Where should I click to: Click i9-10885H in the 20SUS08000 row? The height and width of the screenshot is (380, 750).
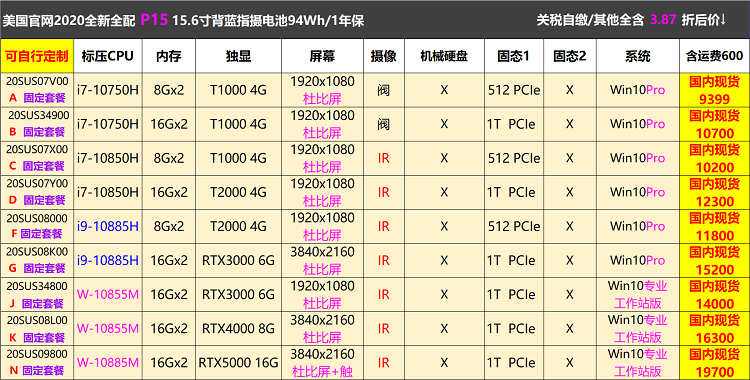point(108,226)
